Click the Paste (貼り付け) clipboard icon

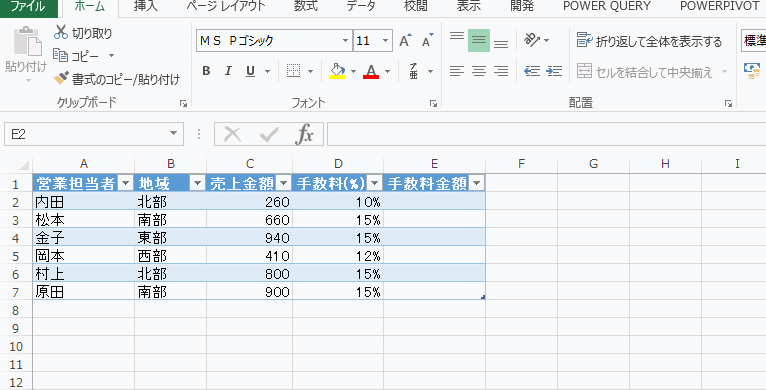point(27,42)
